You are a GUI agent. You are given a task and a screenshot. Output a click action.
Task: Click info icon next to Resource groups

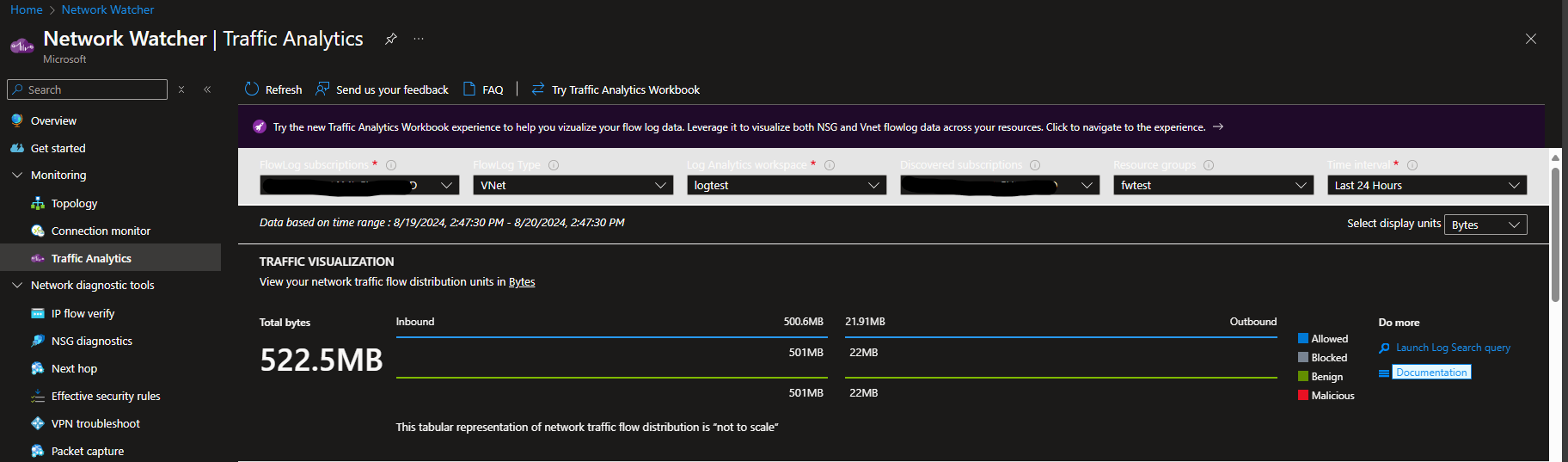1209,165
